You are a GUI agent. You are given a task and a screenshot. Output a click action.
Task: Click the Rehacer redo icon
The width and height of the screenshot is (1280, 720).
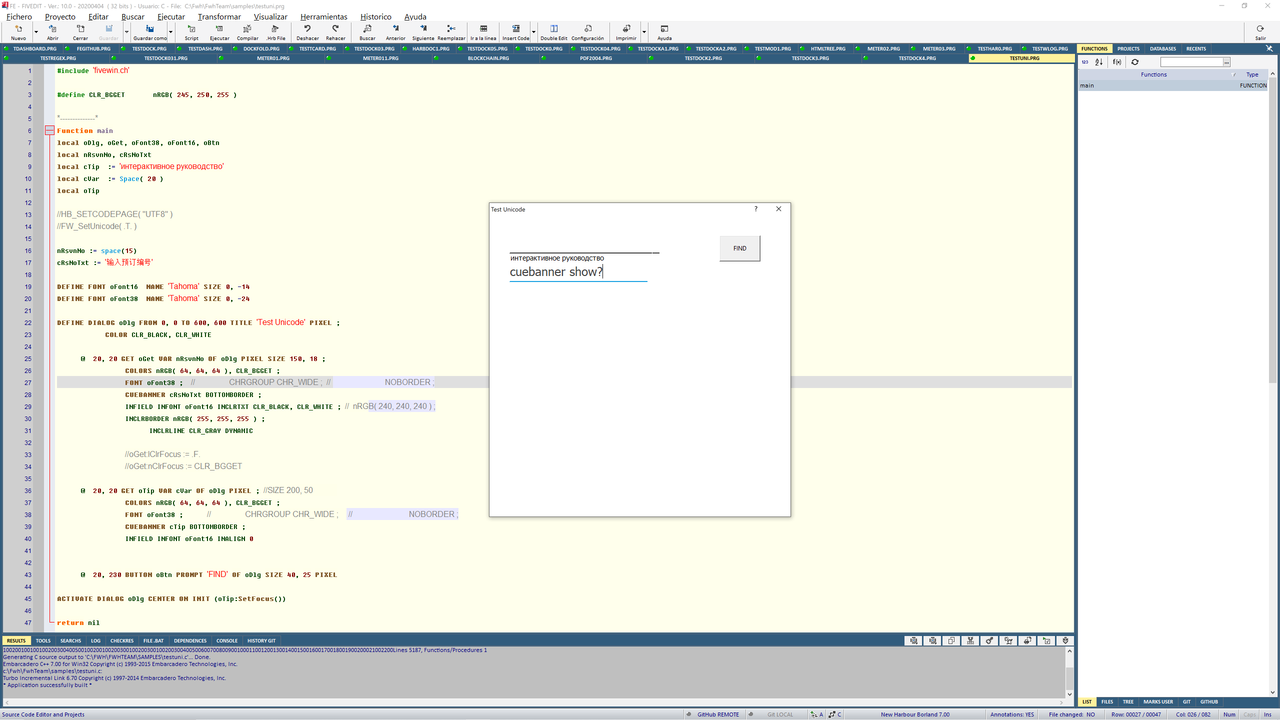[x=335, y=31]
